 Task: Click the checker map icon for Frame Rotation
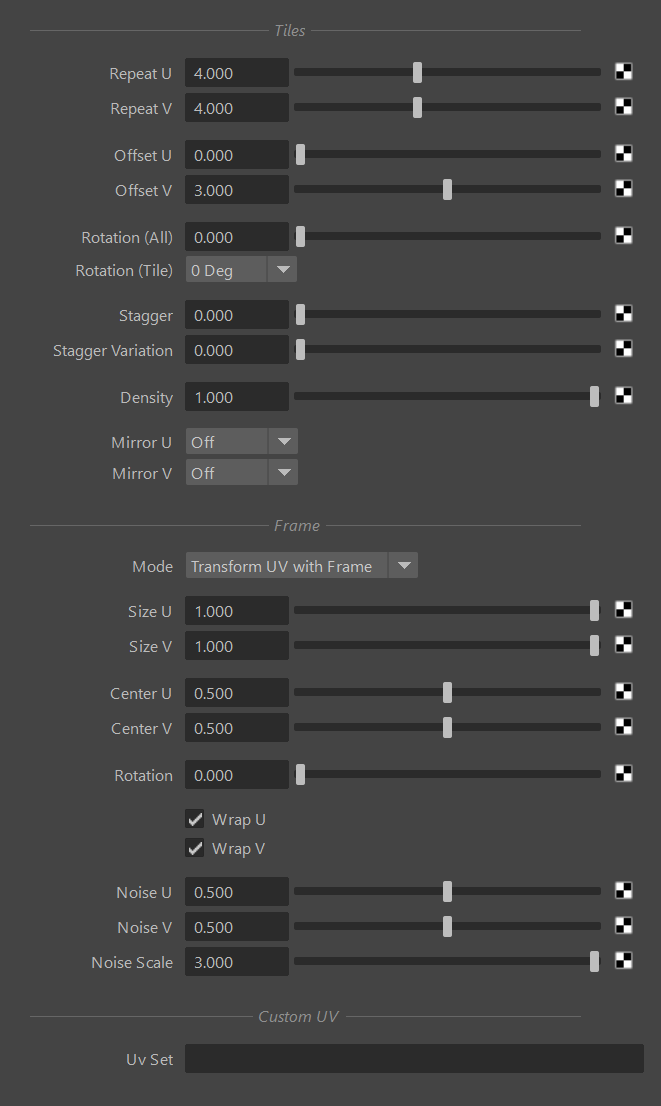coord(623,774)
